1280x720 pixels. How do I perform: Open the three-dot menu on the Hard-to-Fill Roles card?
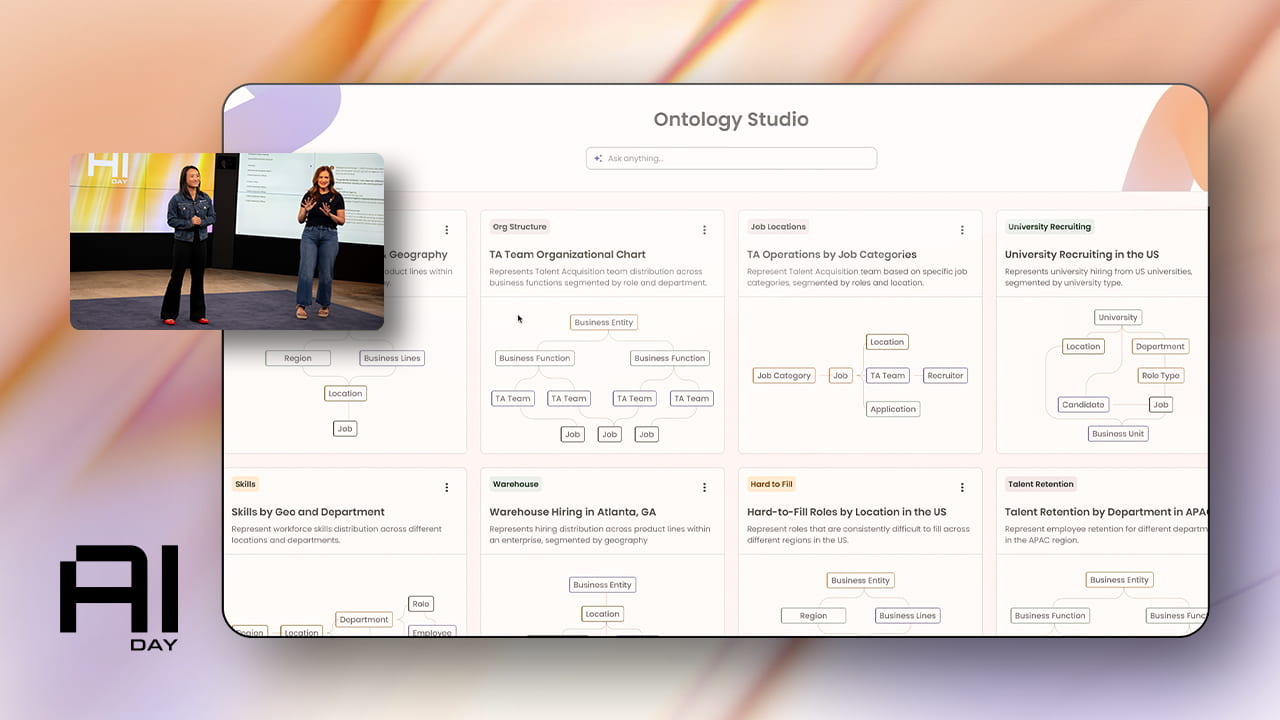[962, 487]
